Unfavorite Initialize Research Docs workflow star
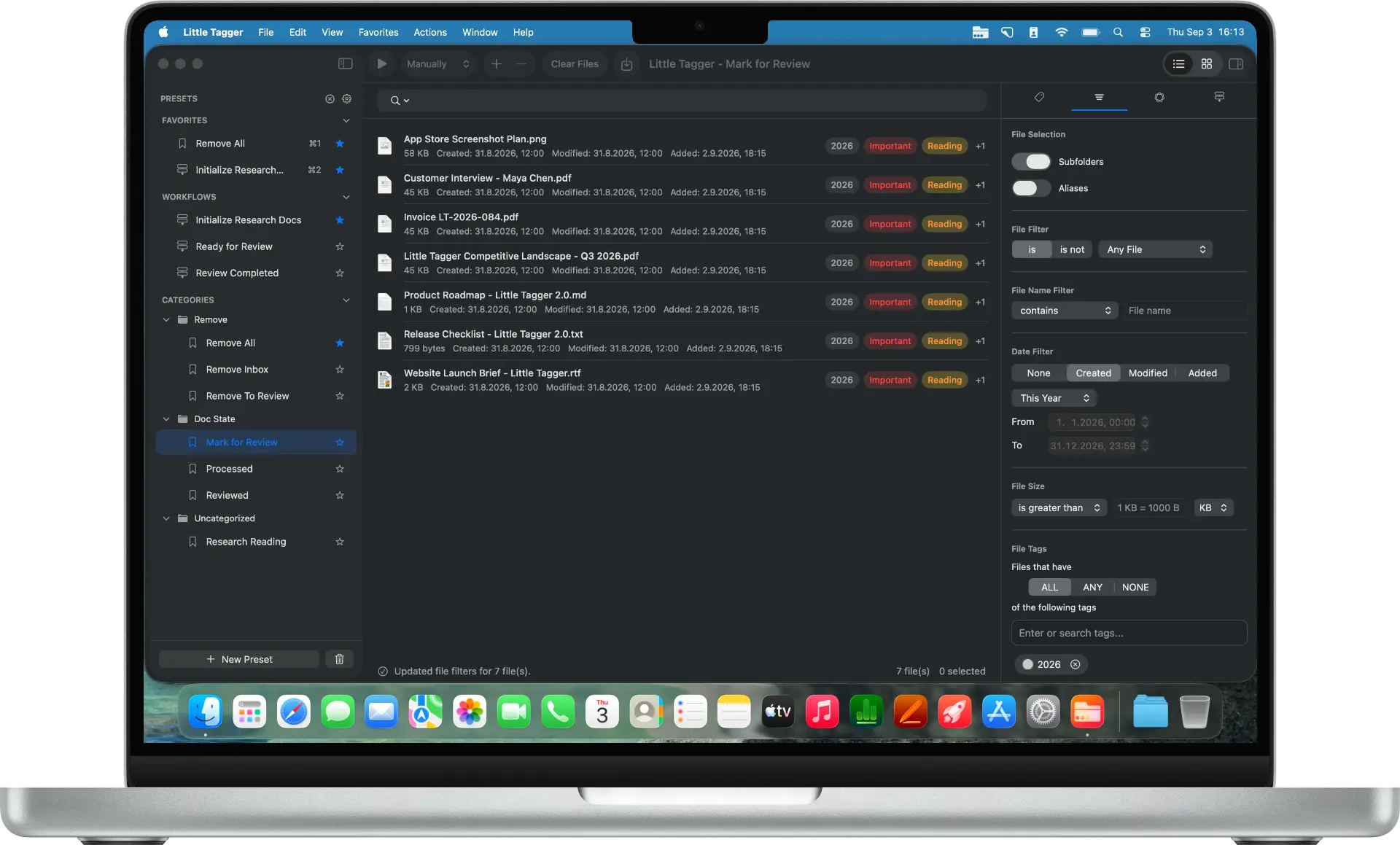The height and width of the screenshot is (845, 1400). click(340, 220)
